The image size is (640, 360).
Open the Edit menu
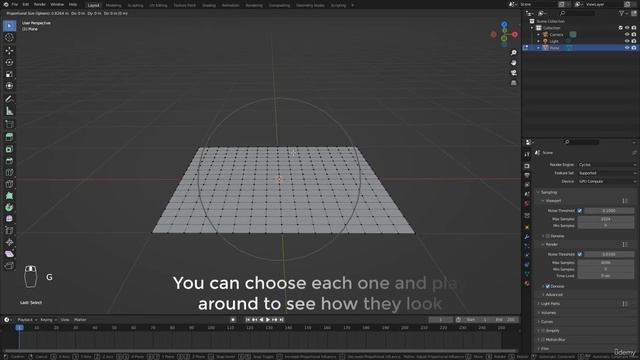26,4
